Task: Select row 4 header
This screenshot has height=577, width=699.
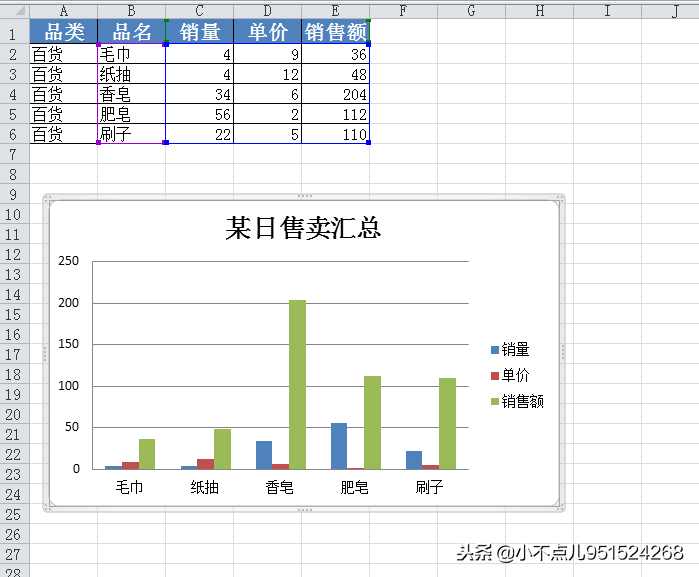Action: (x=13, y=94)
